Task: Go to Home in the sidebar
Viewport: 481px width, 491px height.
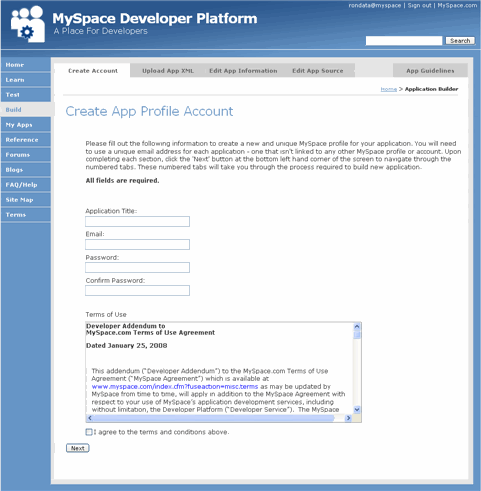Action: (26, 65)
